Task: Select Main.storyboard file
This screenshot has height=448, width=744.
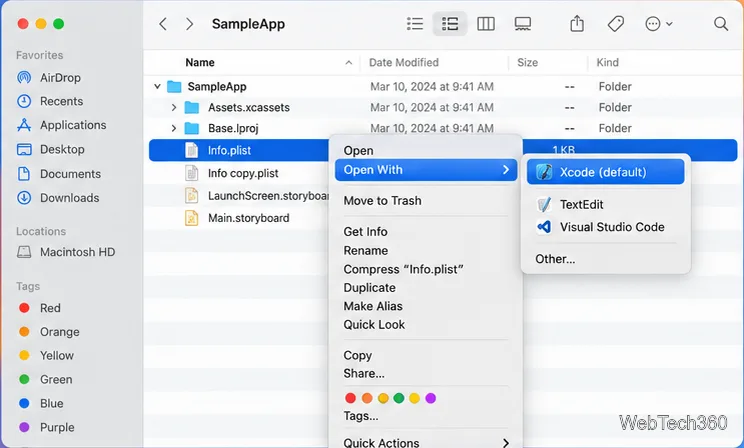Action: [237, 218]
